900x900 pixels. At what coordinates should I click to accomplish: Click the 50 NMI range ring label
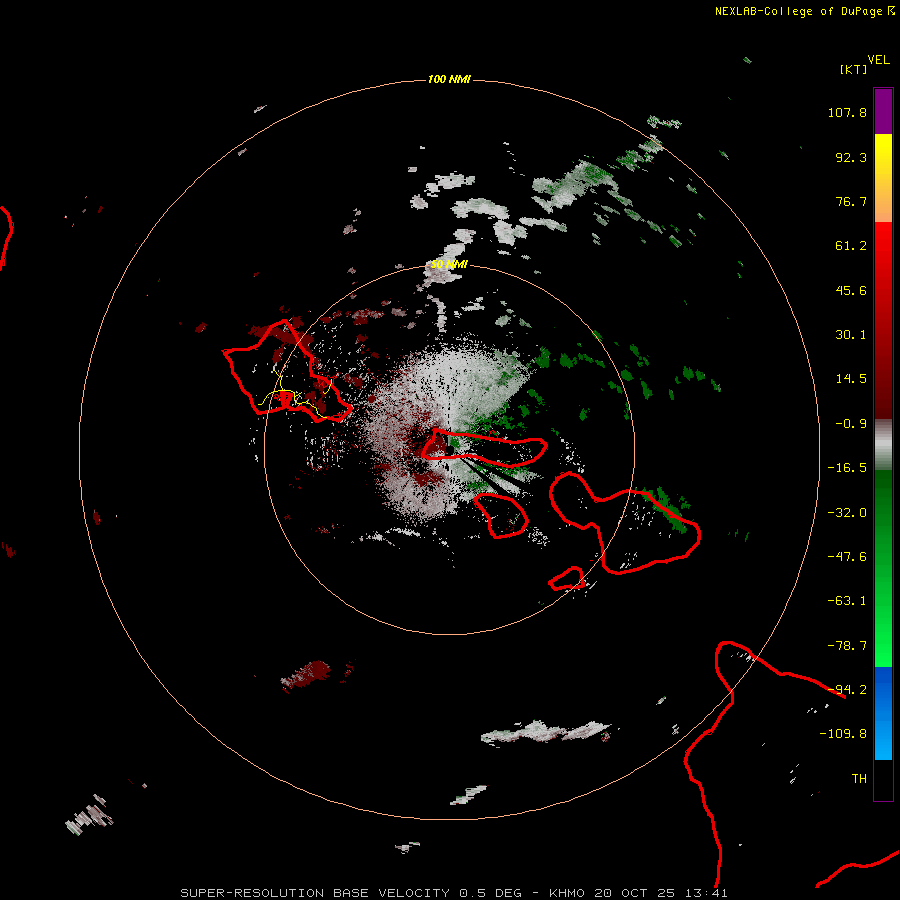pos(449,264)
